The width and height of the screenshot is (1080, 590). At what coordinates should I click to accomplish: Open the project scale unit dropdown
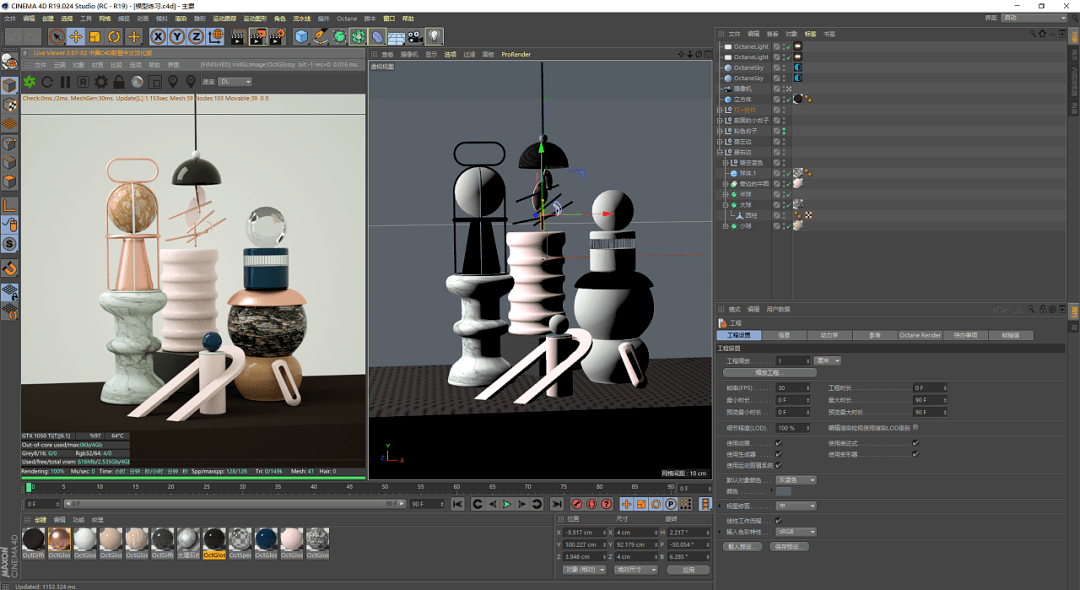tap(828, 361)
